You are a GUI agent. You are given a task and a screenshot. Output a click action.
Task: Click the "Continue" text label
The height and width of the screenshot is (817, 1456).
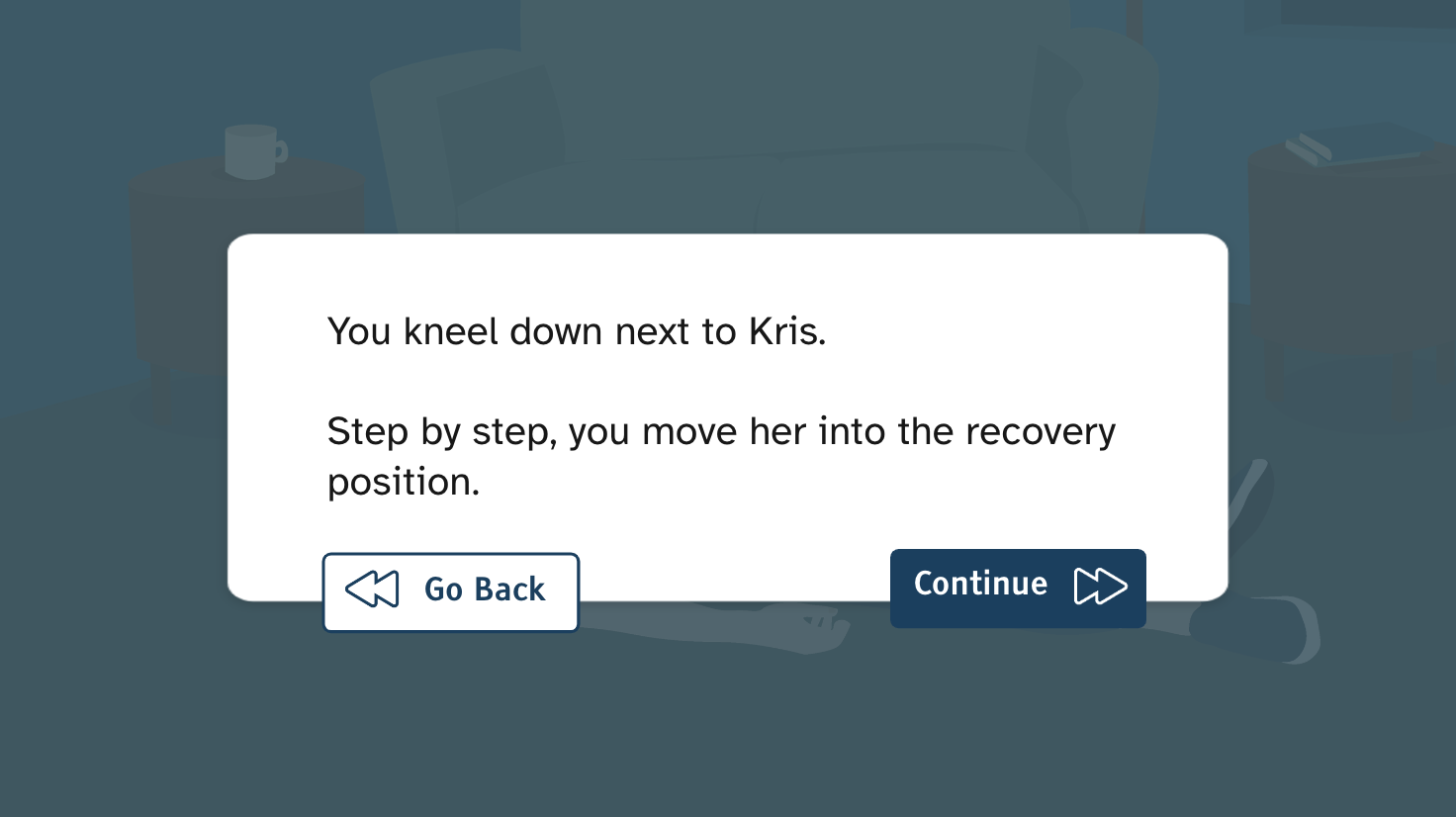click(x=980, y=585)
